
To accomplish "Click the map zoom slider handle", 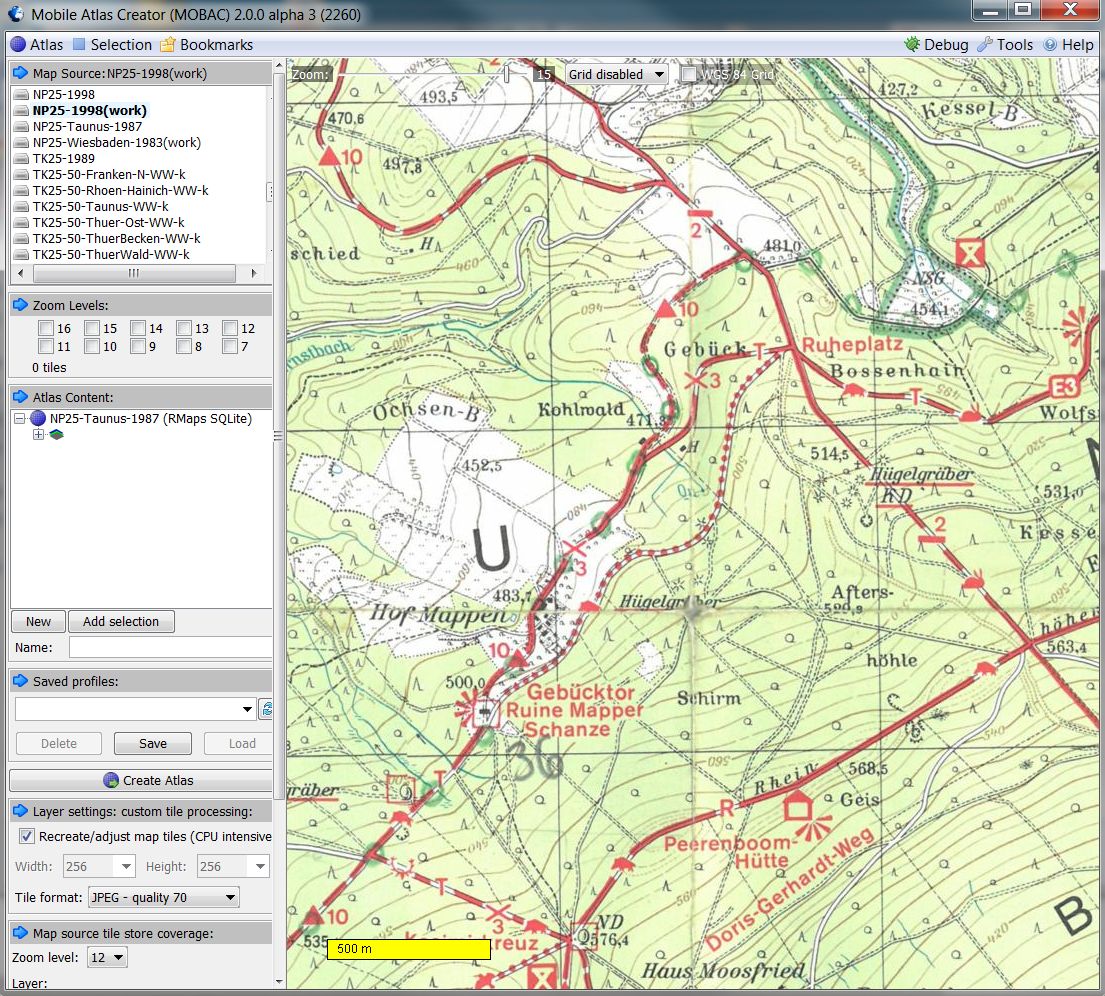I will [x=507, y=73].
